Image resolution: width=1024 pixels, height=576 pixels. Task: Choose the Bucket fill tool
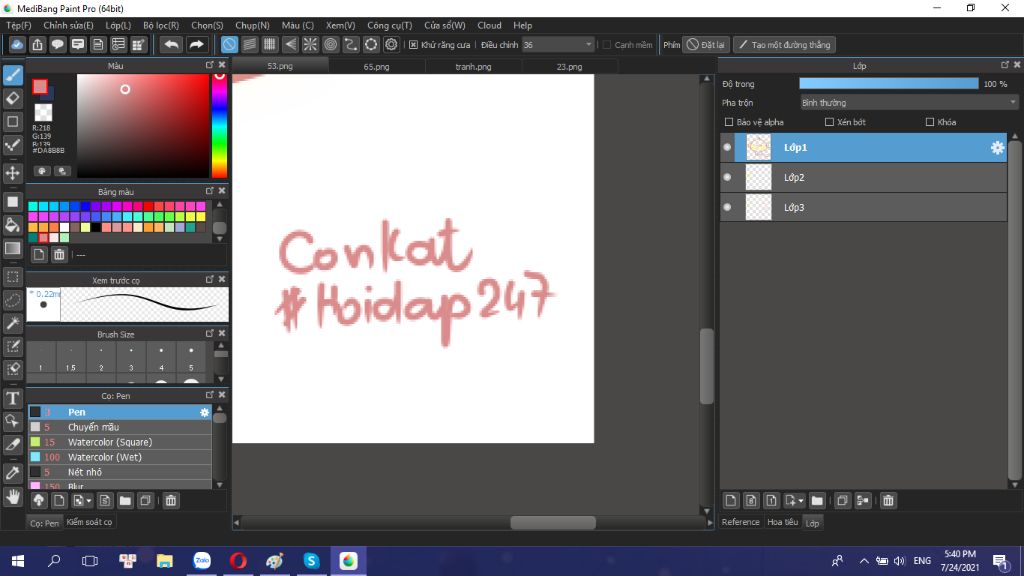12,225
